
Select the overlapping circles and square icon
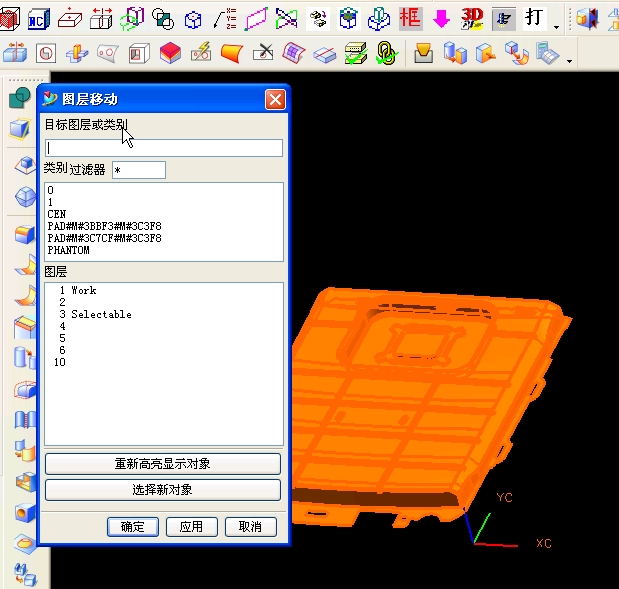click(x=163, y=19)
